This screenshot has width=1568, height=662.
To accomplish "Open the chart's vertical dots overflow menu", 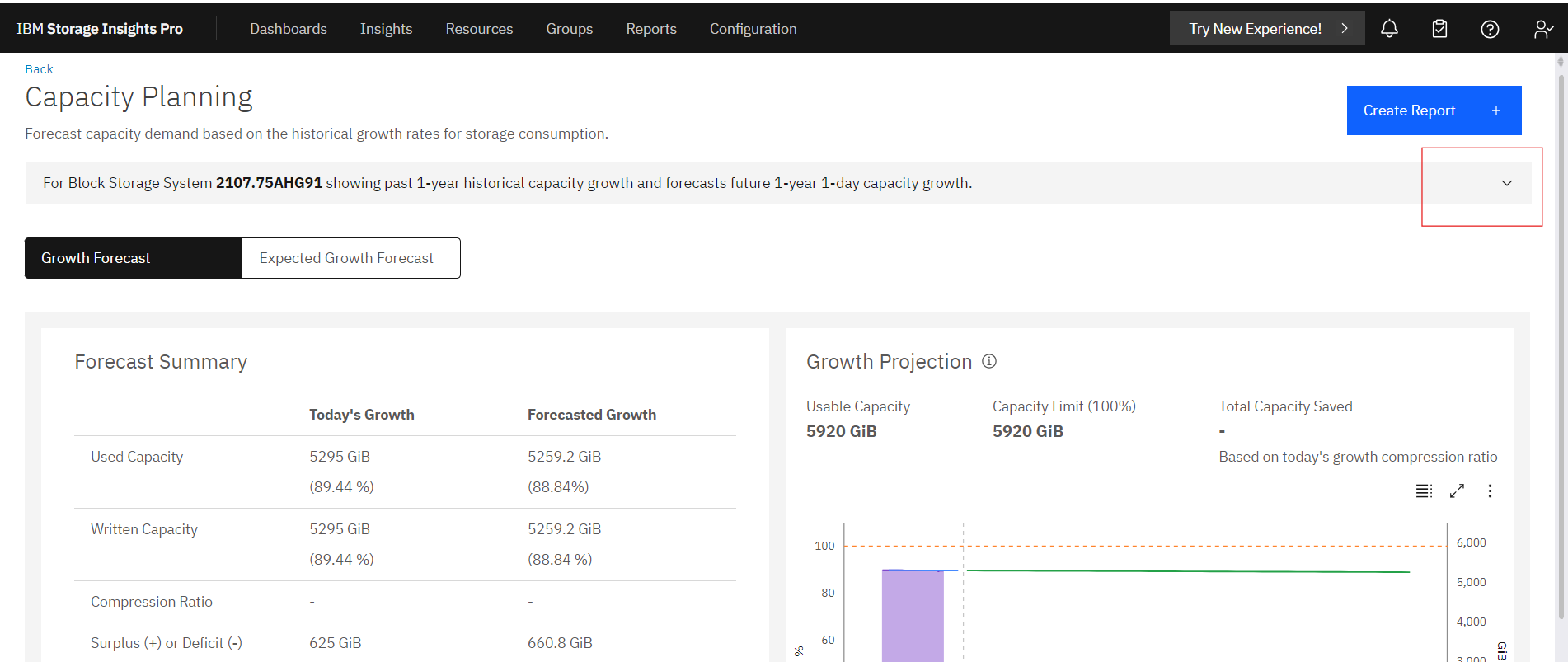I will pos(1490,491).
